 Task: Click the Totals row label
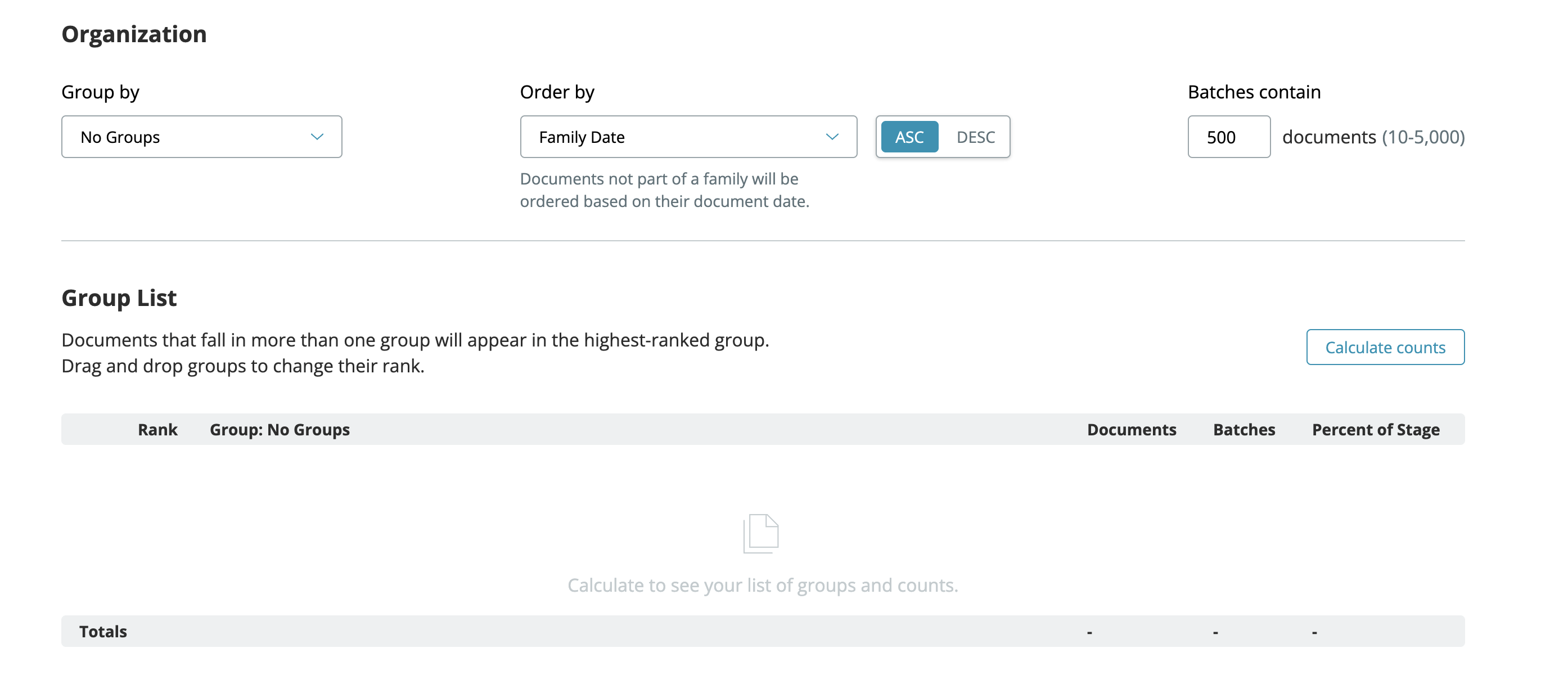coord(103,632)
